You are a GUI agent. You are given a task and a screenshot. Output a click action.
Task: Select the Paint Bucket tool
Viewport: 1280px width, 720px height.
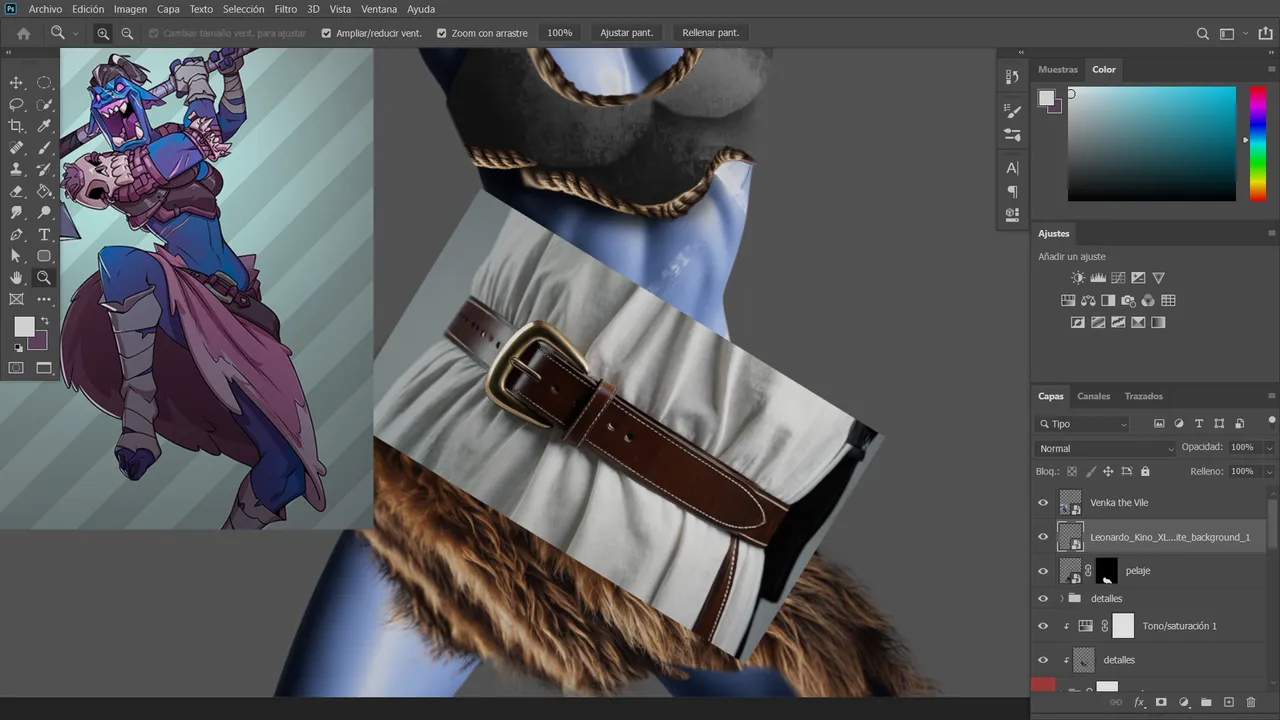point(44,191)
